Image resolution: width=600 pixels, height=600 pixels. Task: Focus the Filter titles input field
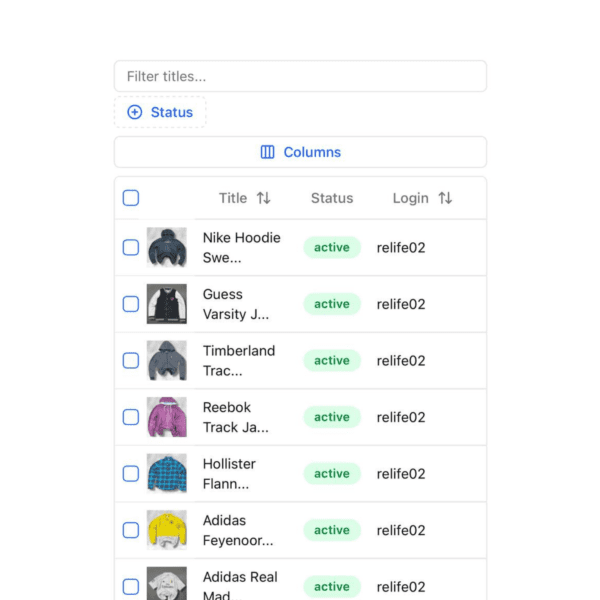(300, 76)
